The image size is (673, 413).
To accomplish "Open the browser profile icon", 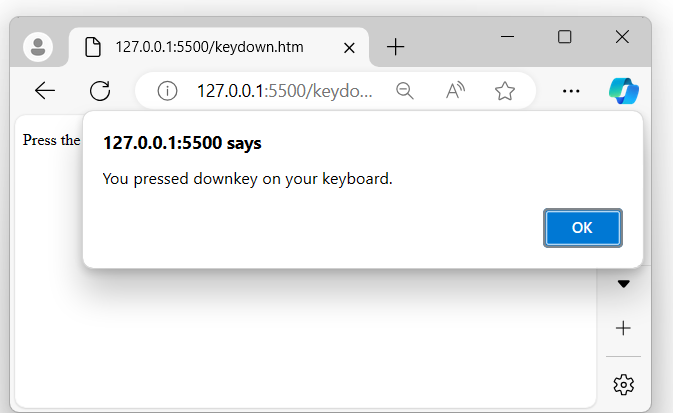I will pyautogui.click(x=38, y=46).
